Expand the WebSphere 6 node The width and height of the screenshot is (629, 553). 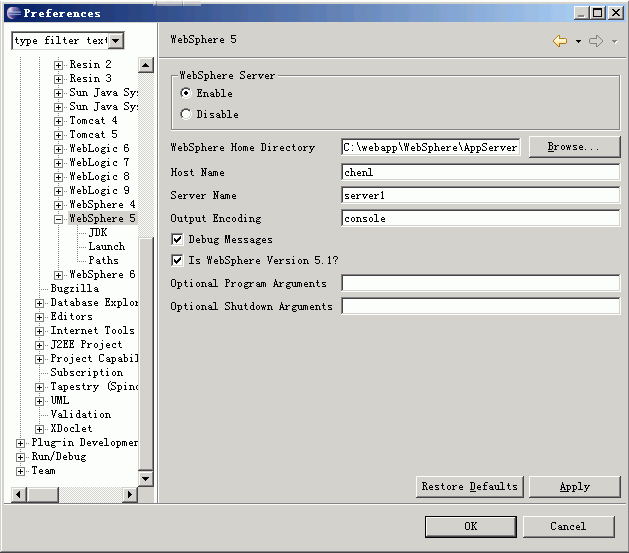(59, 275)
